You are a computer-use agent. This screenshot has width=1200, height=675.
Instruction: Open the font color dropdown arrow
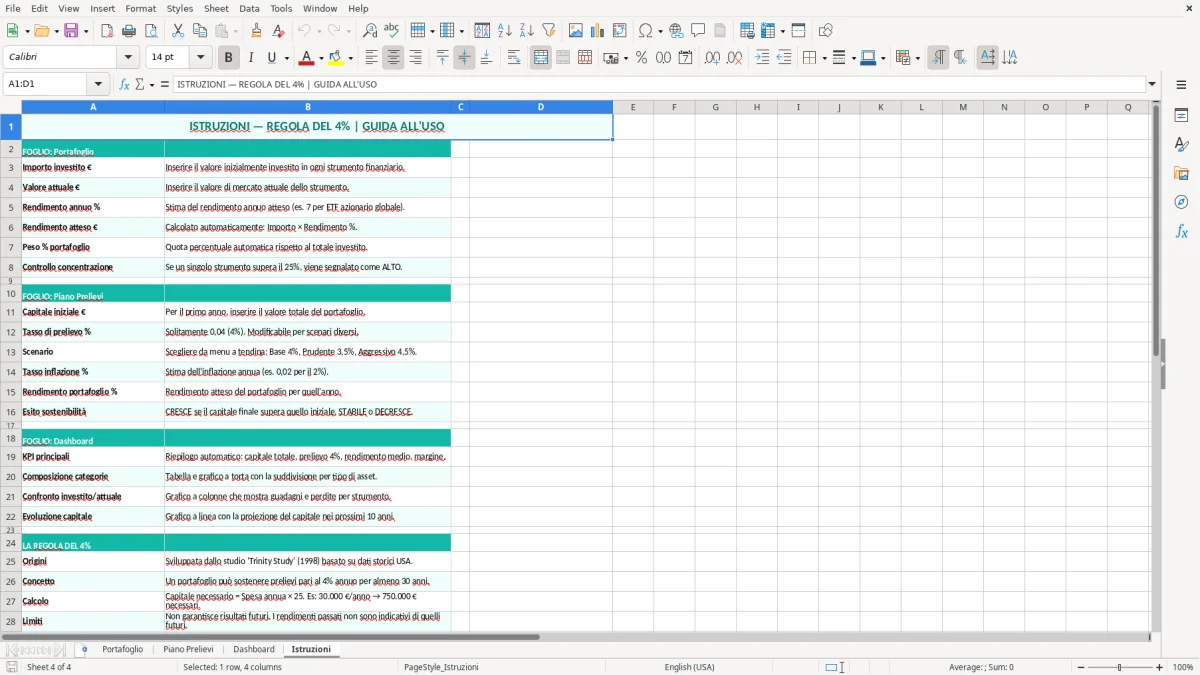pos(321,58)
